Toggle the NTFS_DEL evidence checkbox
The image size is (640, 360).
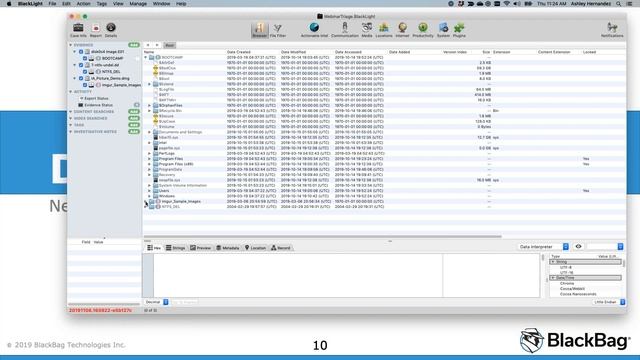click(x=85, y=71)
